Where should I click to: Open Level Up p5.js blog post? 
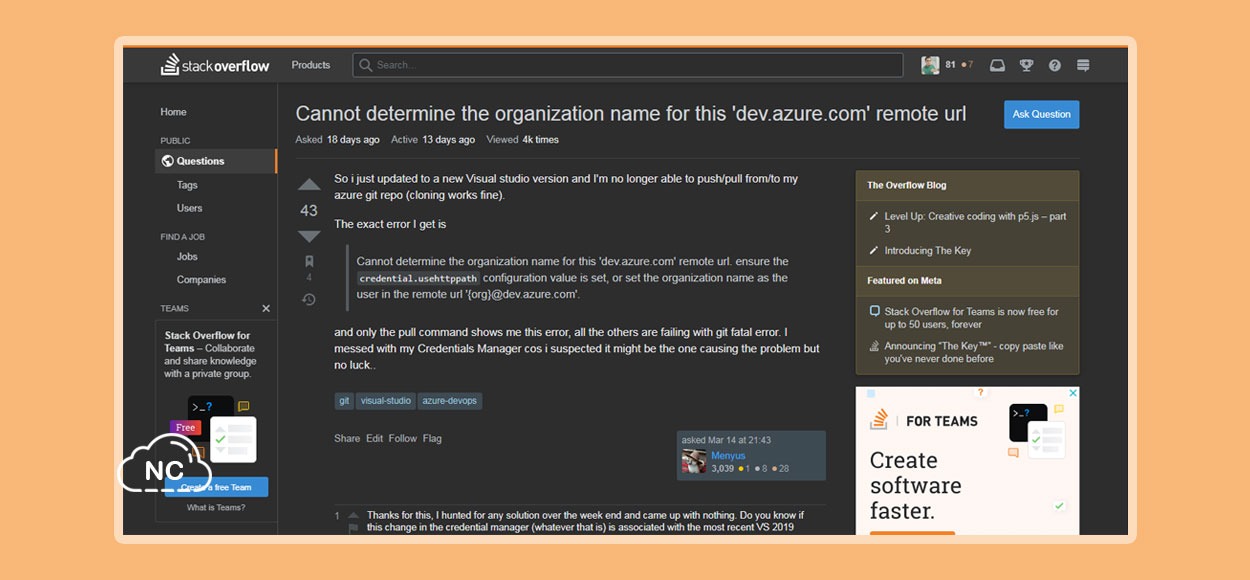tap(975, 222)
